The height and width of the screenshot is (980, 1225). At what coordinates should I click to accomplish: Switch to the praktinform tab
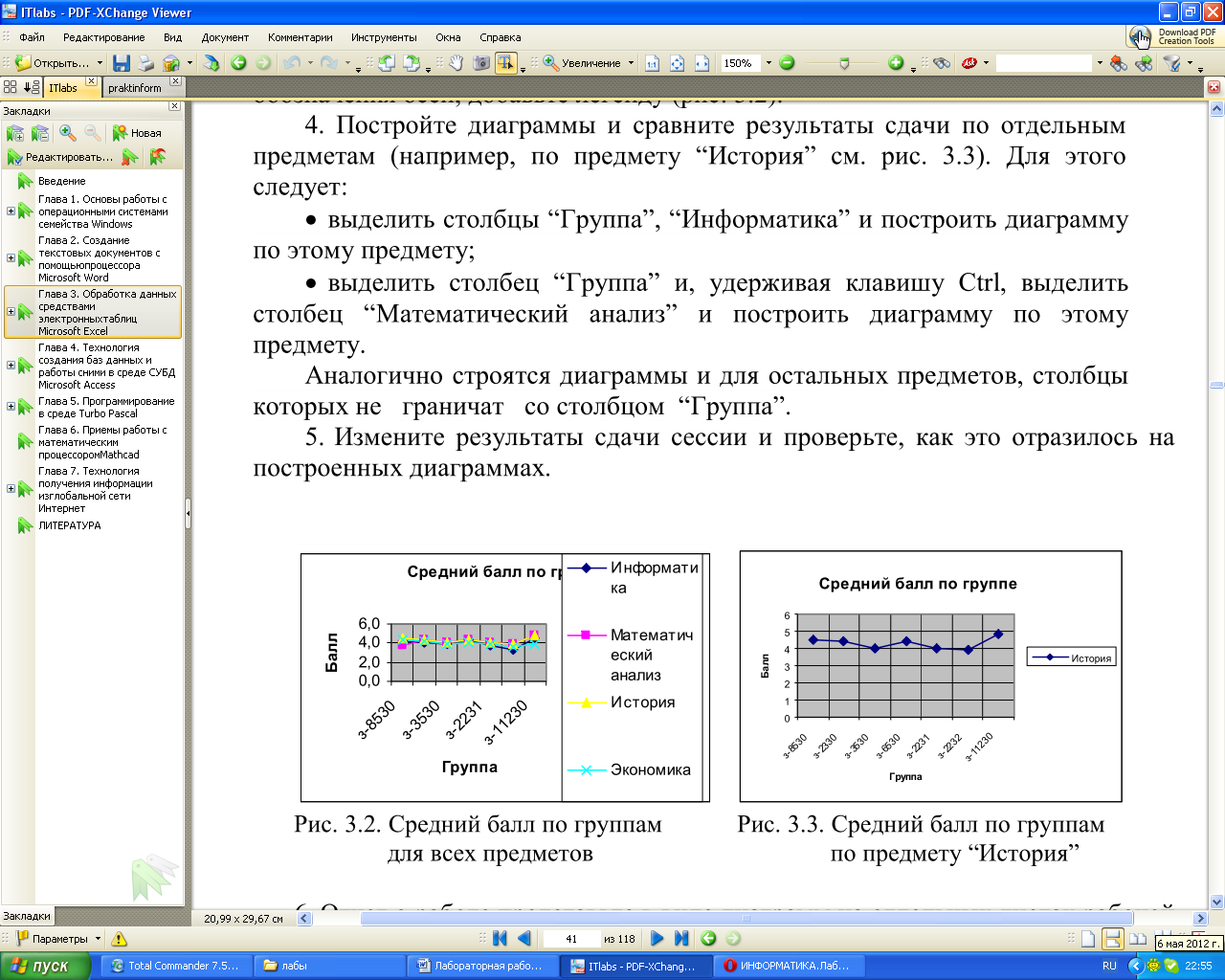[135, 88]
